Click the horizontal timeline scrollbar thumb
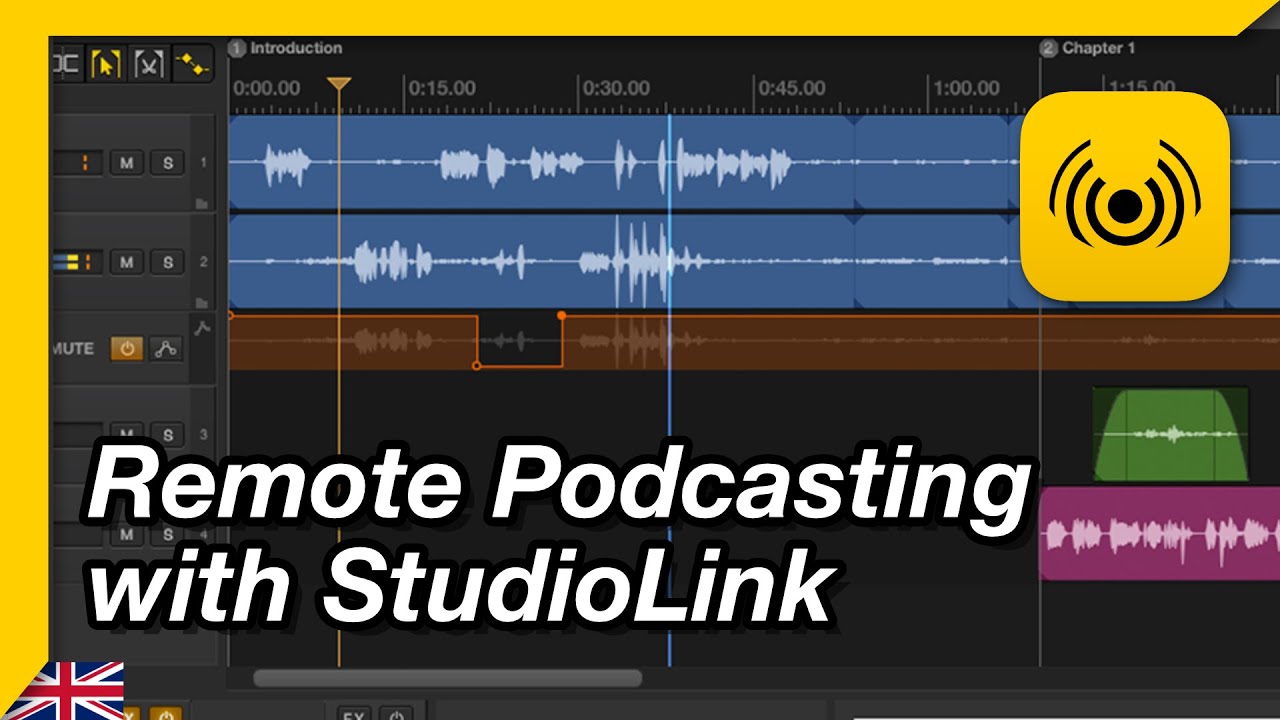The image size is (1280, 720). [x=447, y=678]
